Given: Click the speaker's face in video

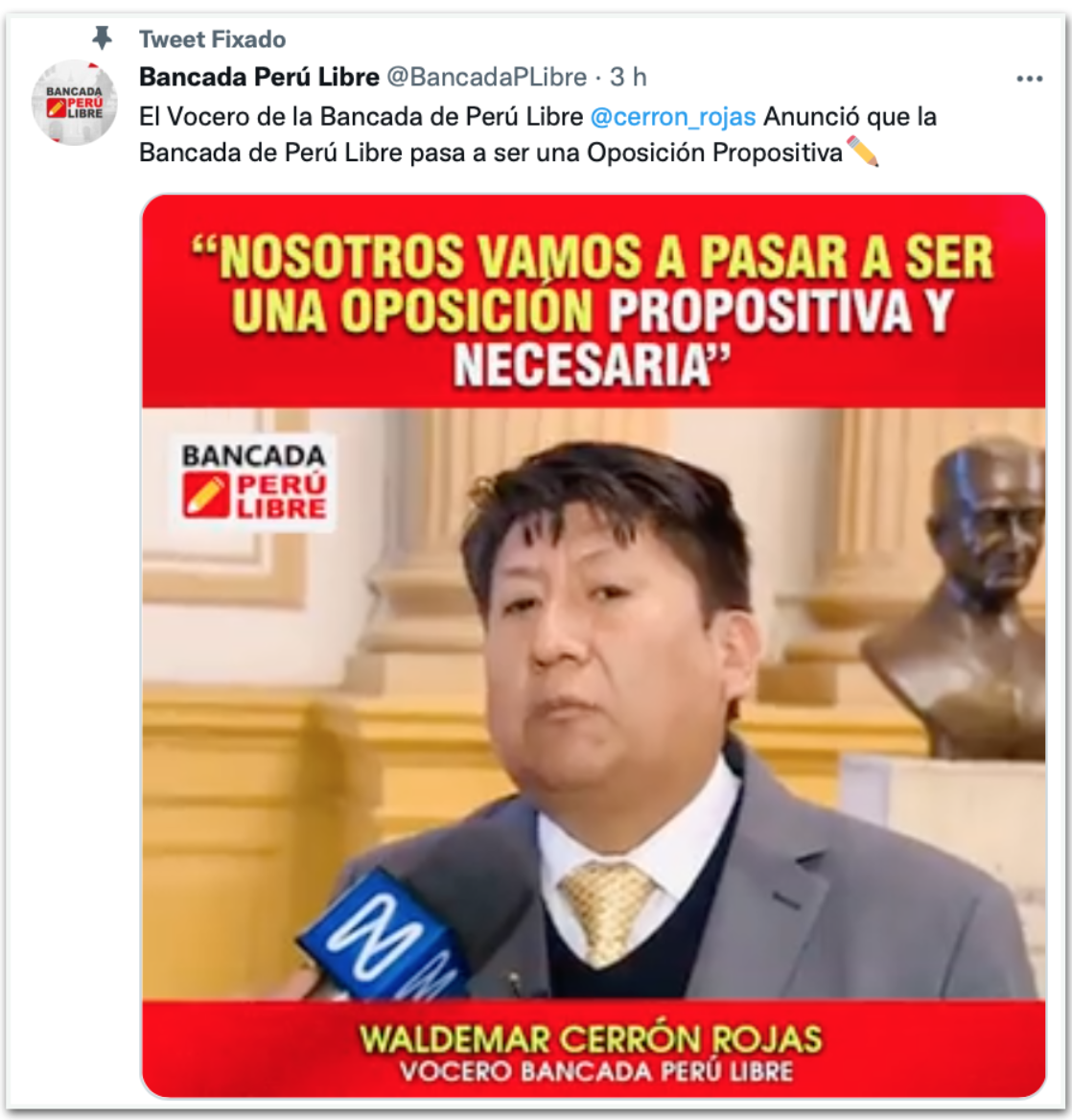Looking at the screenshot, I should [x=616, y=646].
